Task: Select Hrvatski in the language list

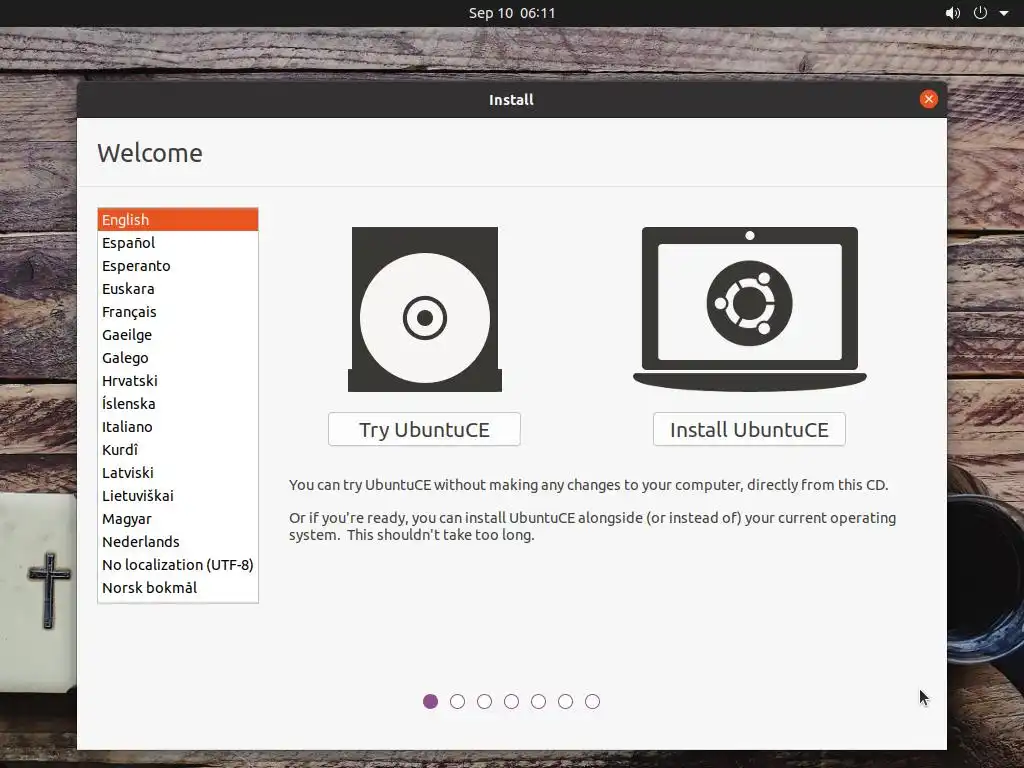Action: click(178, 381)
